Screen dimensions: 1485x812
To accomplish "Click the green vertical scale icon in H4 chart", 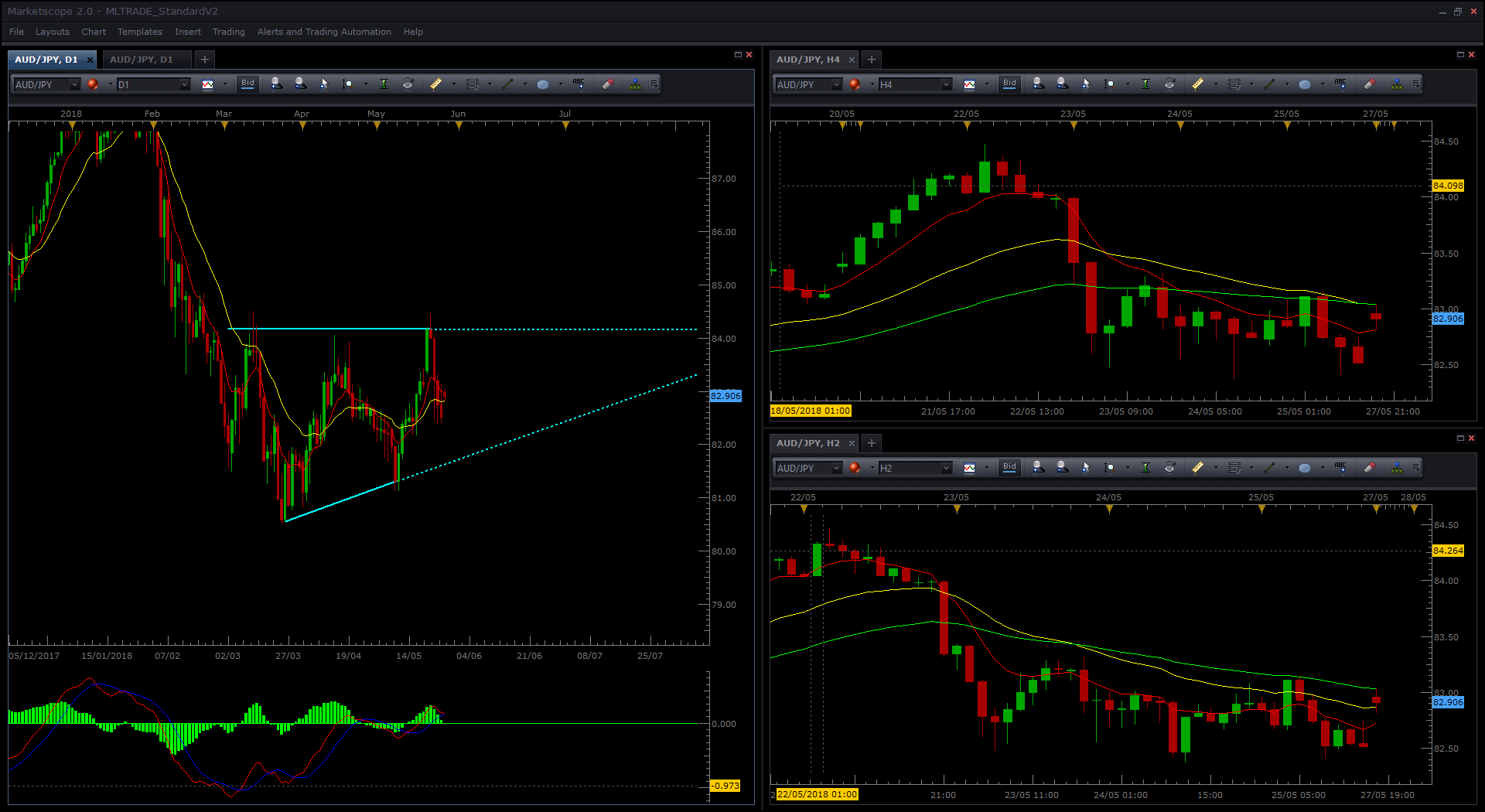I will (x=1145, y=84).
